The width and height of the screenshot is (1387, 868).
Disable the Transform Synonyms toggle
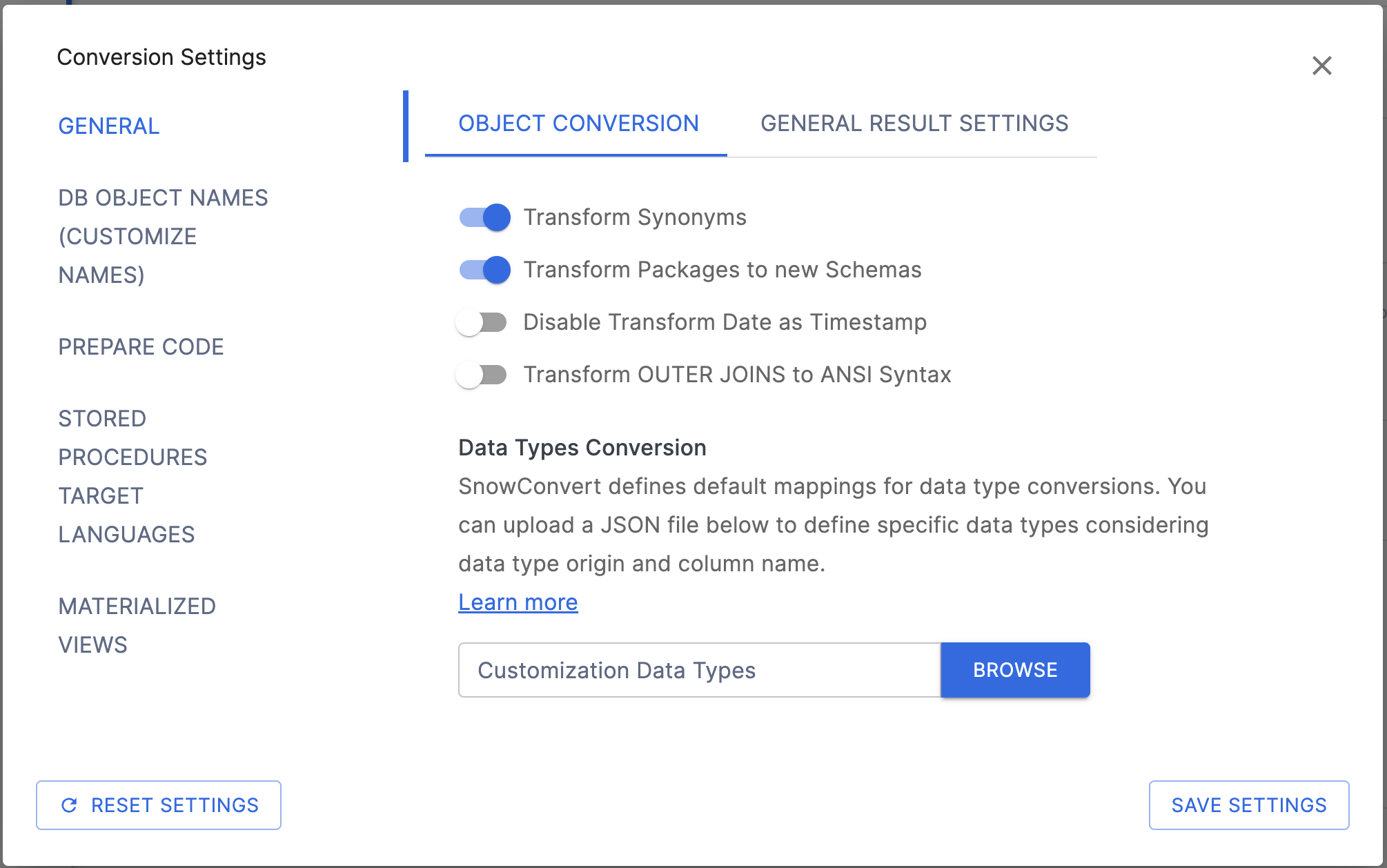[x=483, y=217]
